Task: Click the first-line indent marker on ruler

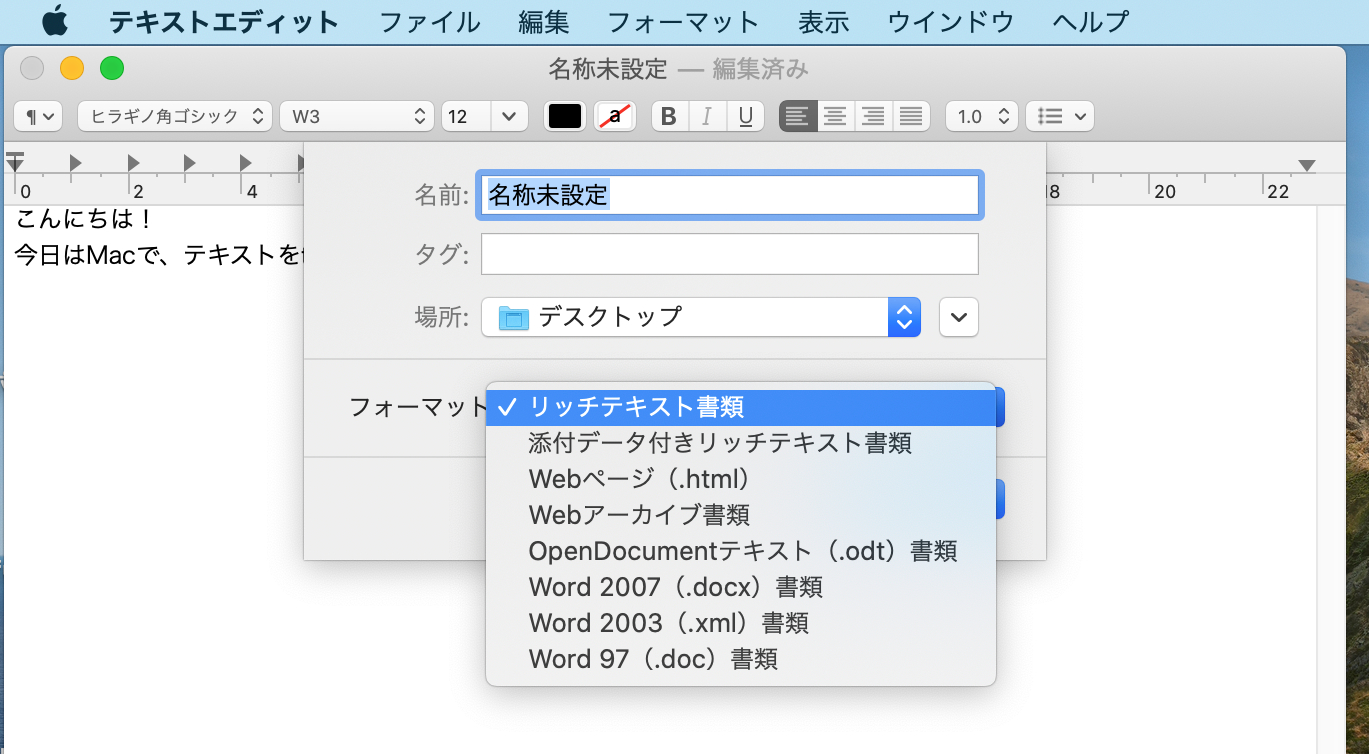Action: [15, 157]
